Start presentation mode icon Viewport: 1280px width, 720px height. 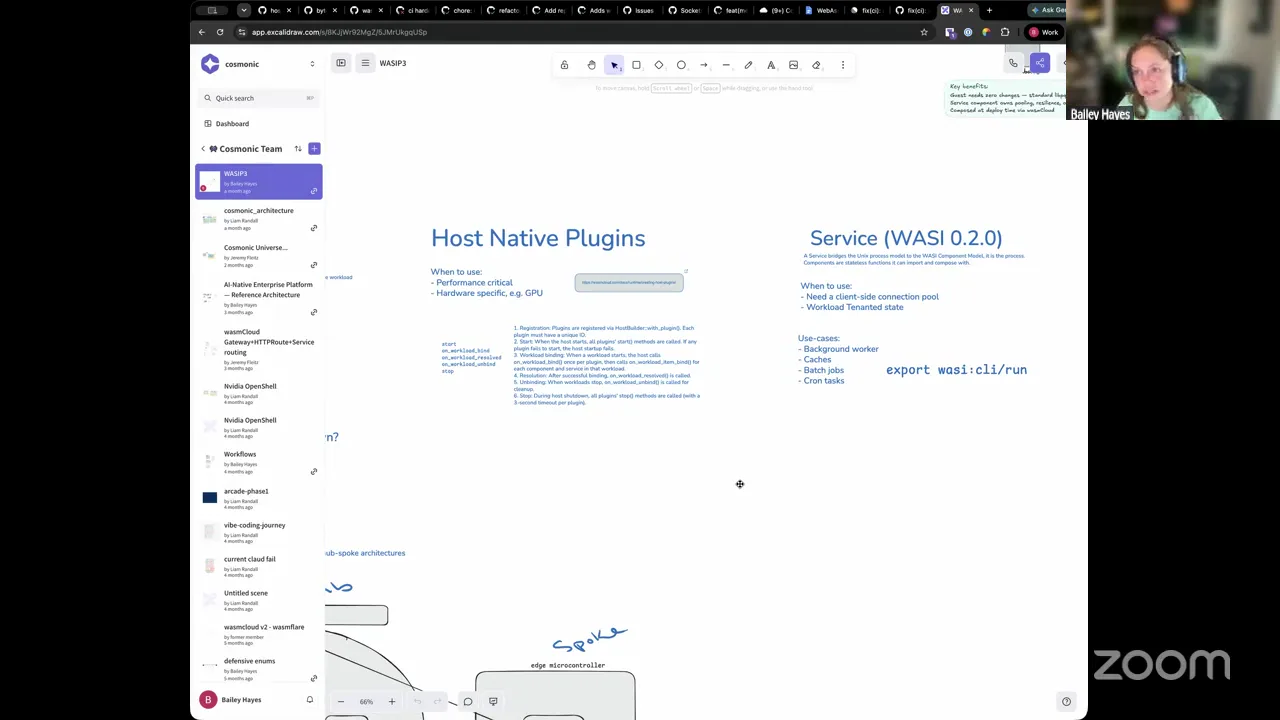pos(493,702)
